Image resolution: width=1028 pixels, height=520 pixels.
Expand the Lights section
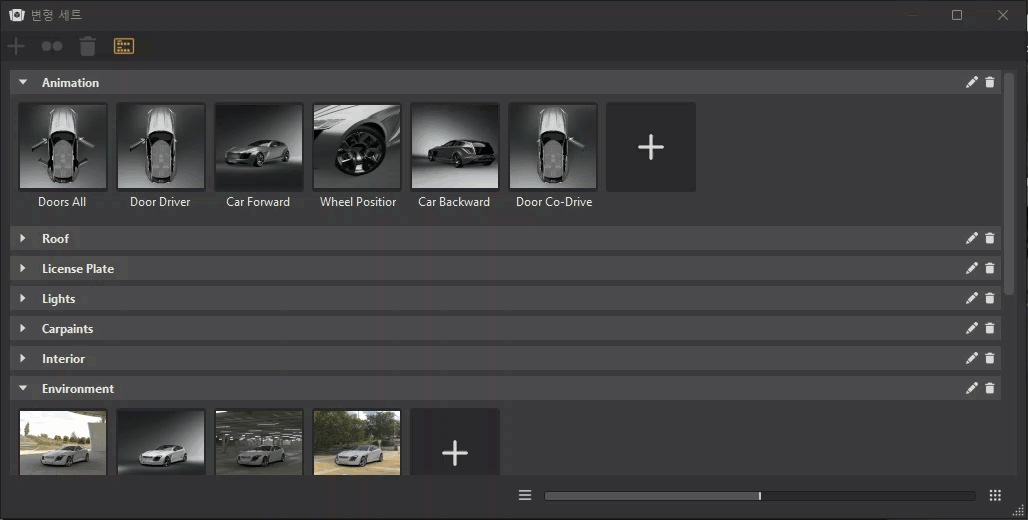coord(23,299)
